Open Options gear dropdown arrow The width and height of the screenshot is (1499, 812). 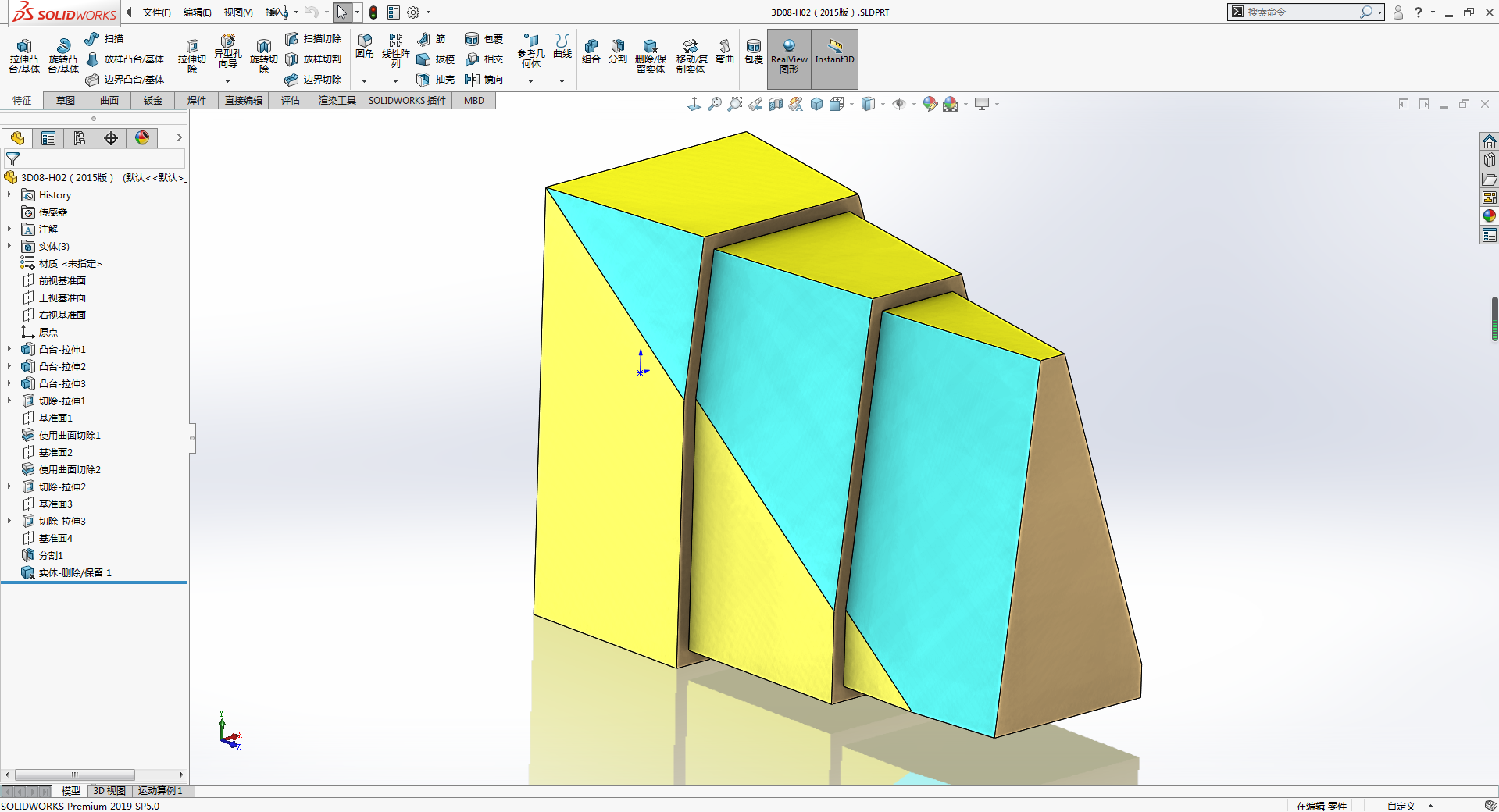(x=428, y=12)
